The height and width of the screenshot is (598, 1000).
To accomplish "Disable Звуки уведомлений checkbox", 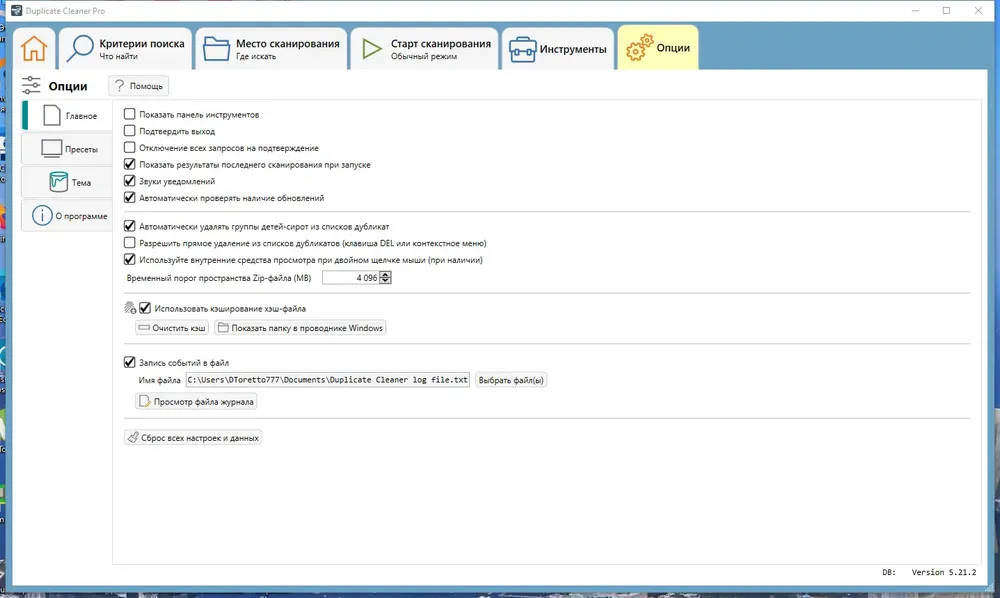I will (129, 181).
